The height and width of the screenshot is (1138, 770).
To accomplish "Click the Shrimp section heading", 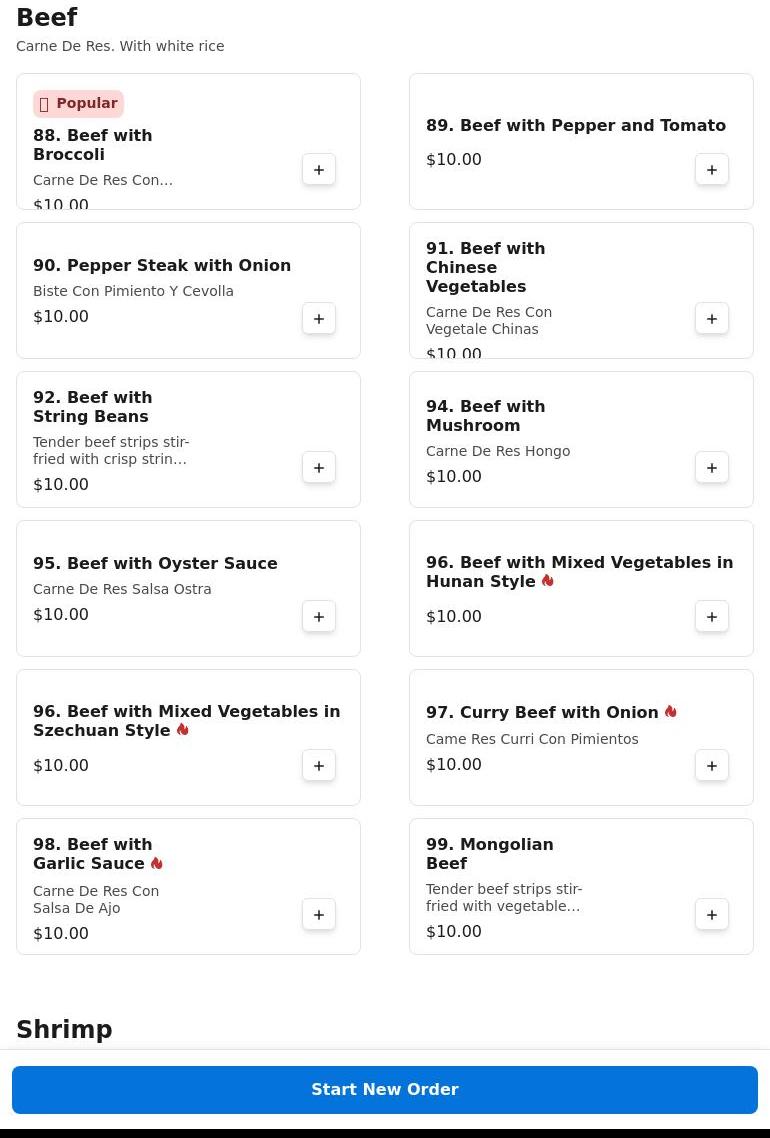I will coord(64,1029).
